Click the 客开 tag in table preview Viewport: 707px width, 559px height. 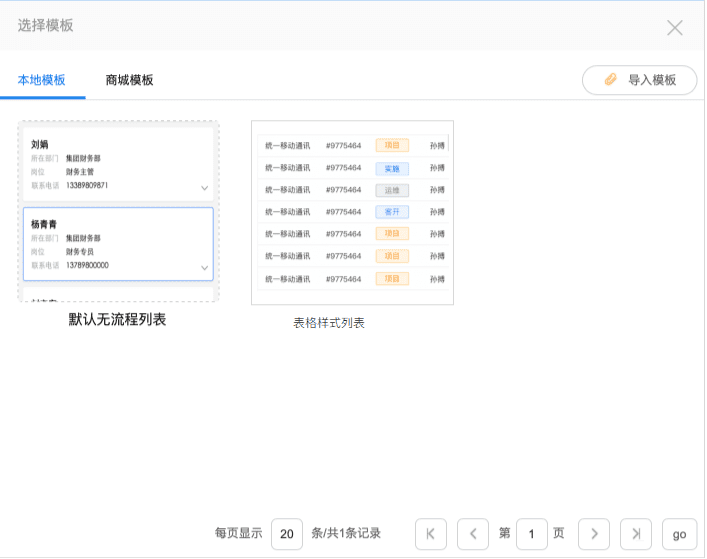click(392, 212)
